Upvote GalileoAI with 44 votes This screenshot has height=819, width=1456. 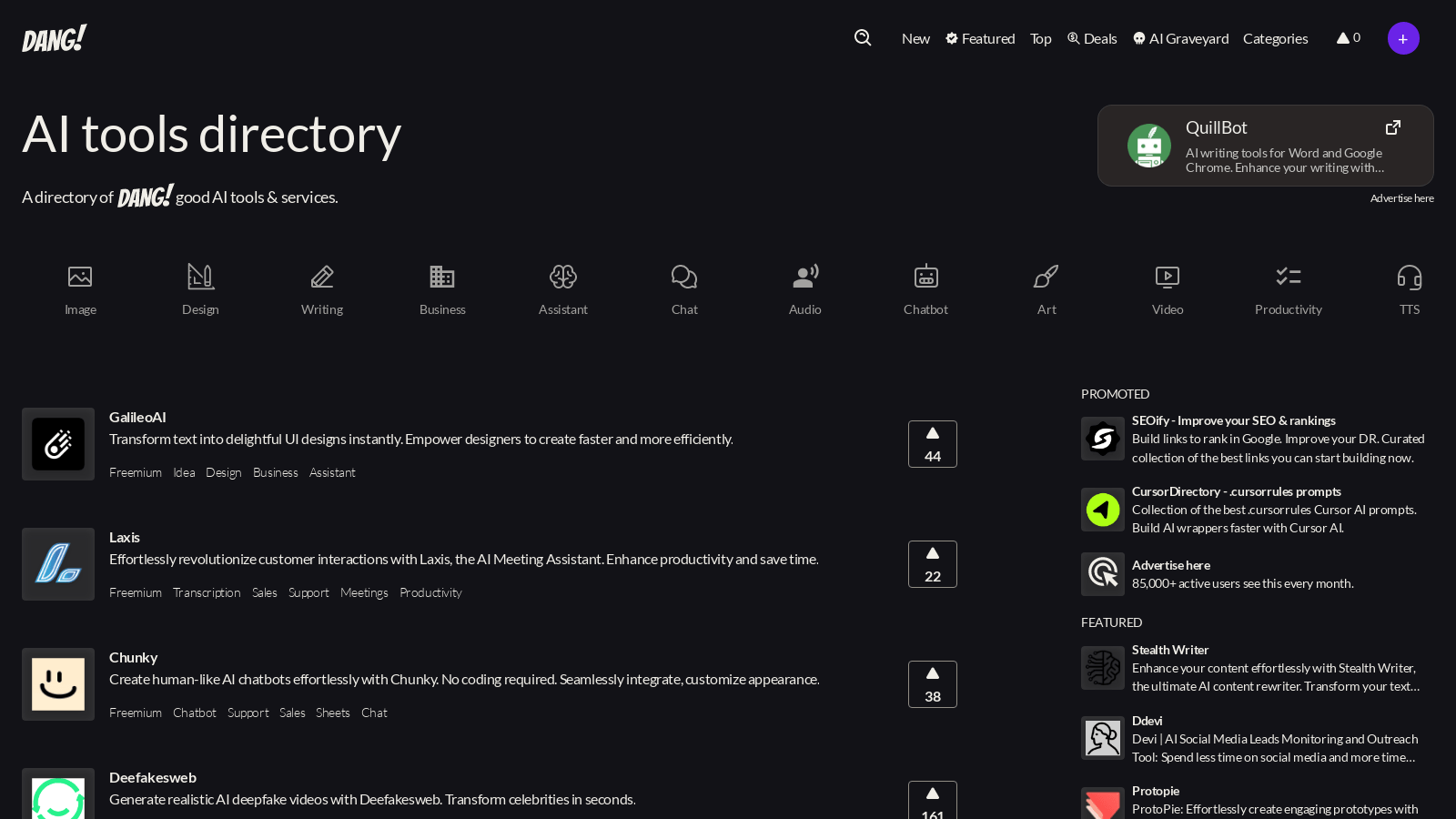coord(933,444)
